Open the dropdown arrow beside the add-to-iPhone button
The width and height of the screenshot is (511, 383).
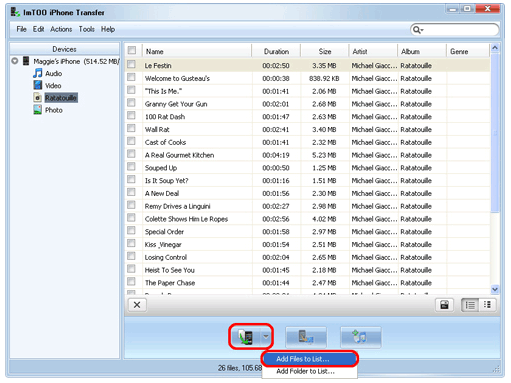[x=266, y=337]
